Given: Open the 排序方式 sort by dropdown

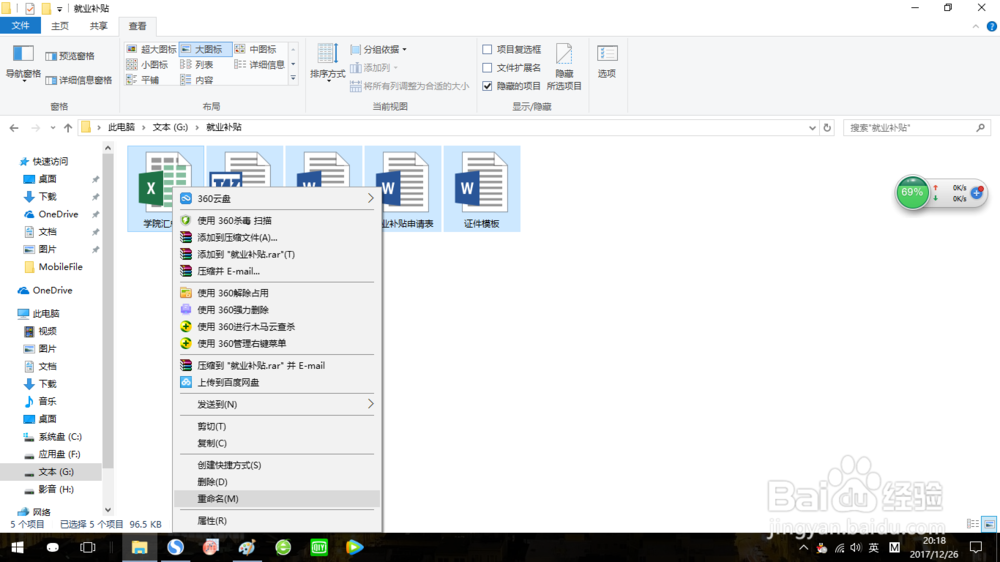Looking at the screenshot, I should 327,63.
